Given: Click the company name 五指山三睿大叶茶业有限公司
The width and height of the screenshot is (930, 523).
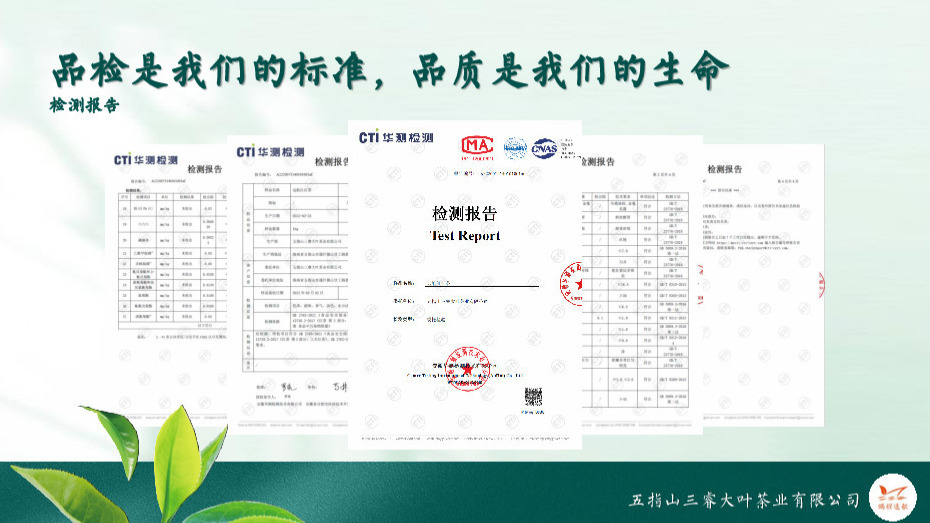Looking at the screenshot, I should (x=744, y=499).
